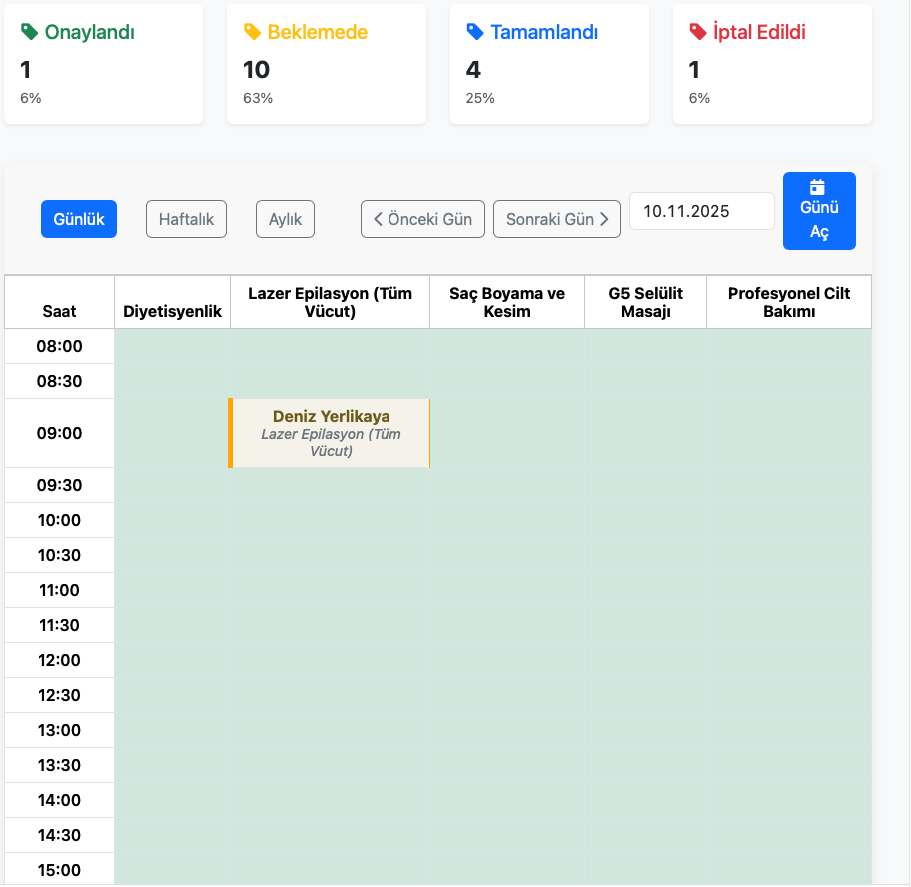
Task: Click the date field showing 10.11.2025
Action: (701, 211)
